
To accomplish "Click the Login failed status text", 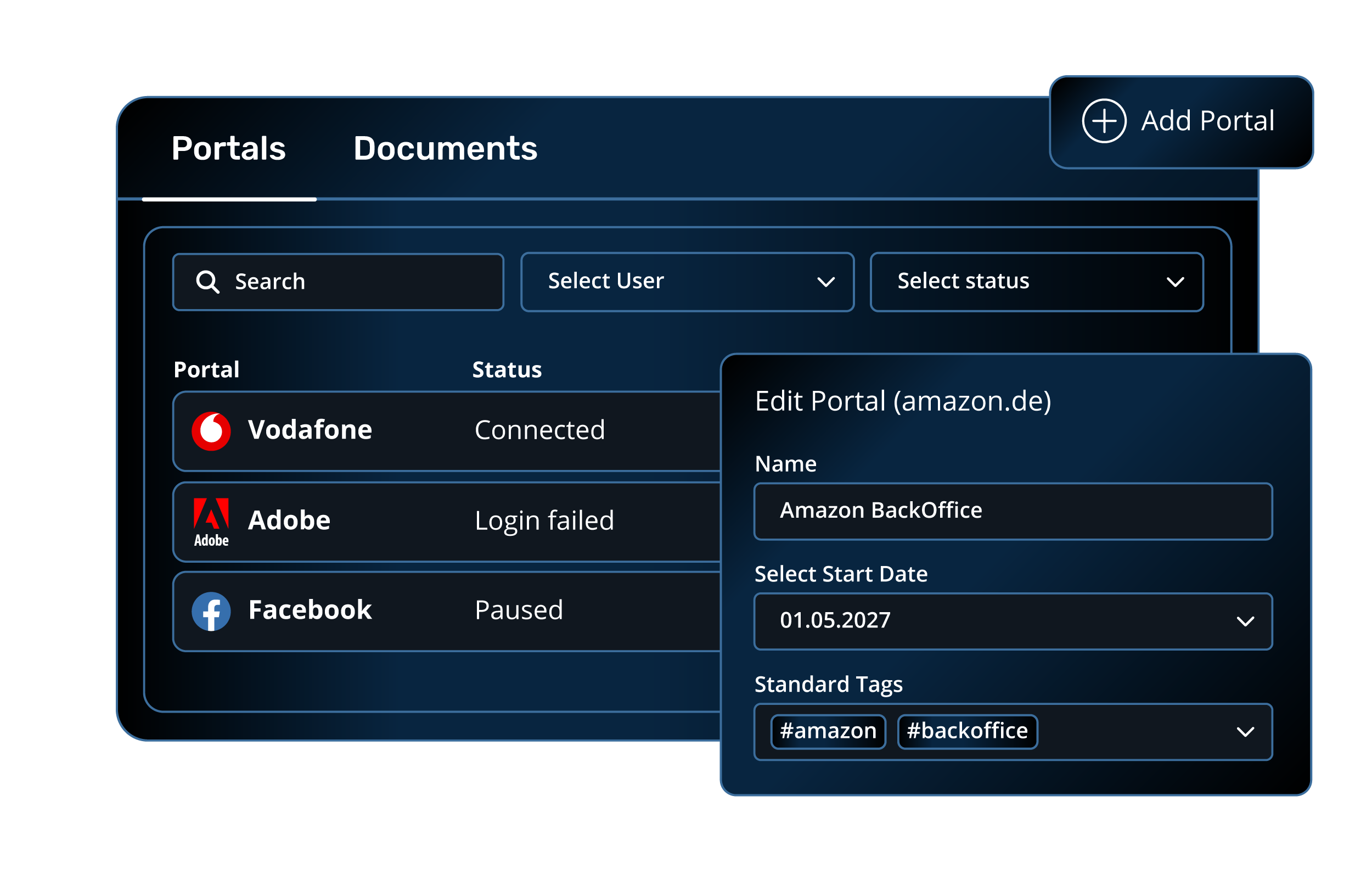I will [x=544, y=521].
